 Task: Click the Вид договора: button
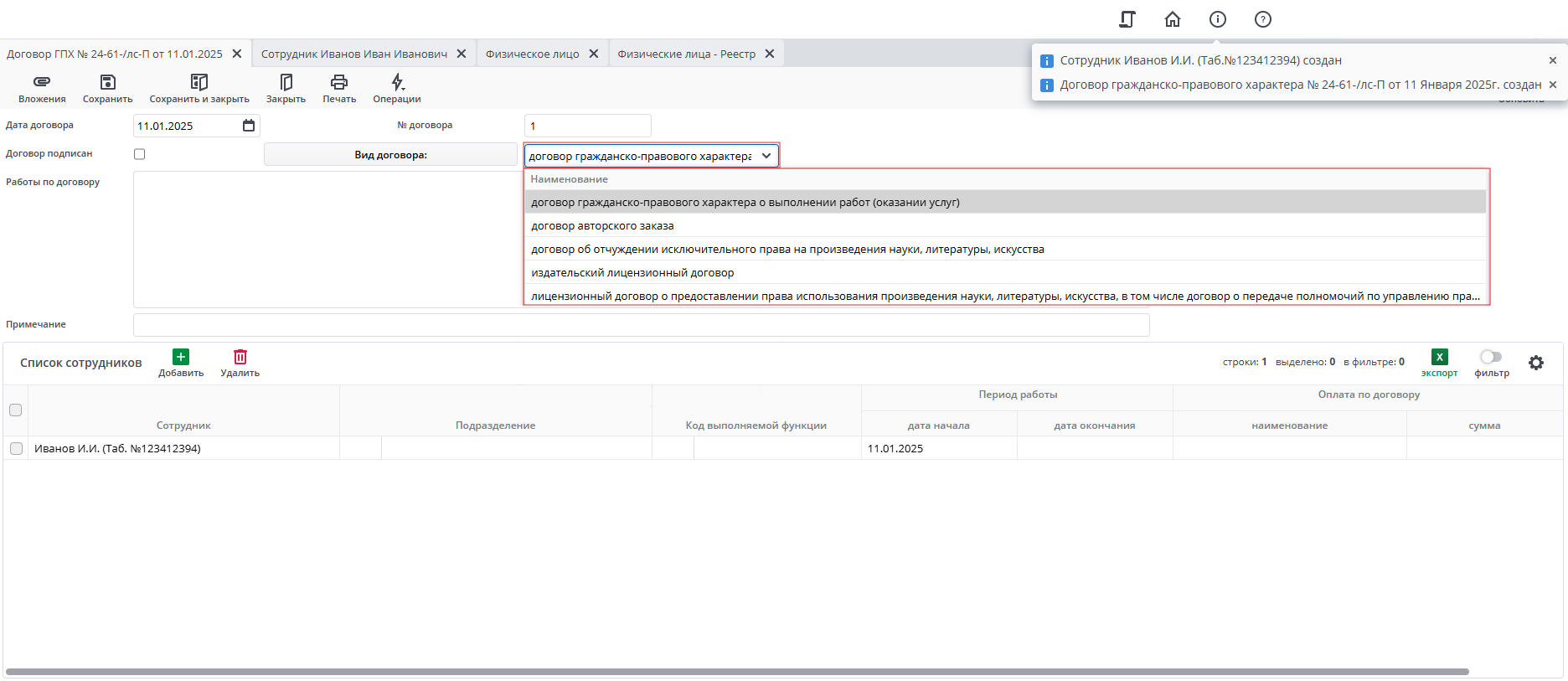pyautogui.click(x=390, y=155)
